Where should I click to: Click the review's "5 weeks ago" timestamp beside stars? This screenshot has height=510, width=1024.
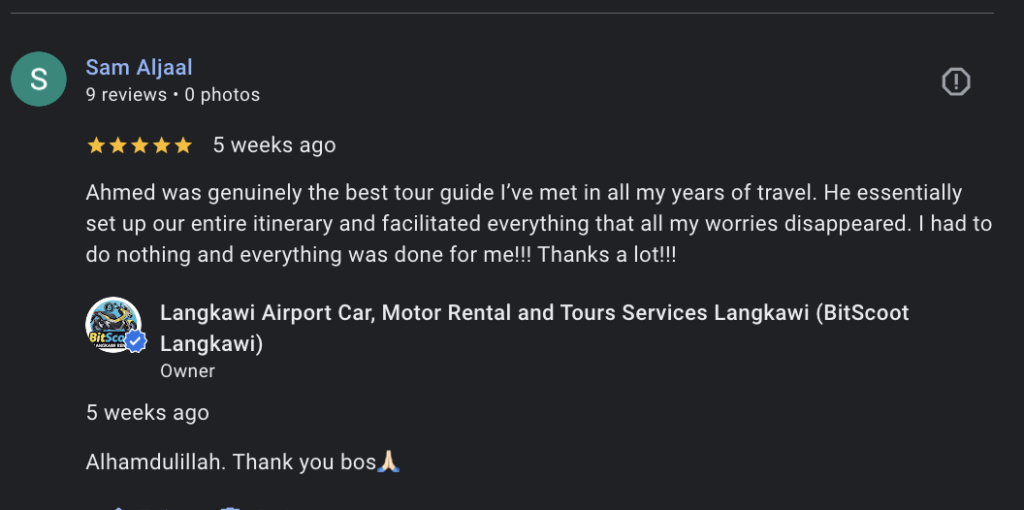tap(274, 145)
